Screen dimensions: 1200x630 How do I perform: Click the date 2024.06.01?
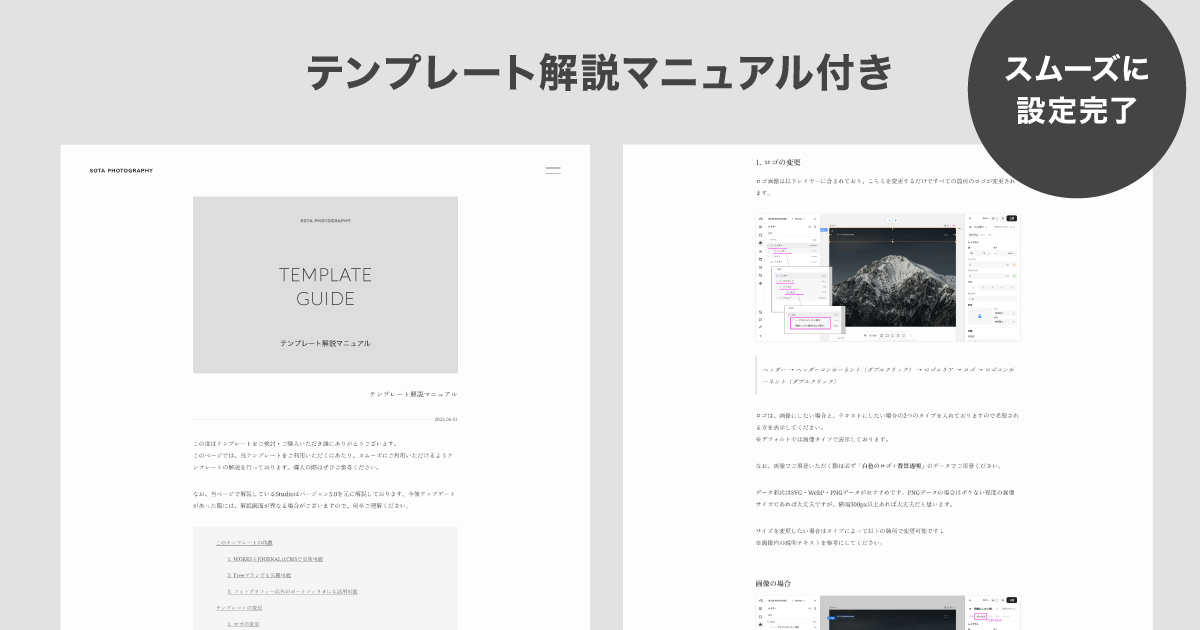pos(446,419)
